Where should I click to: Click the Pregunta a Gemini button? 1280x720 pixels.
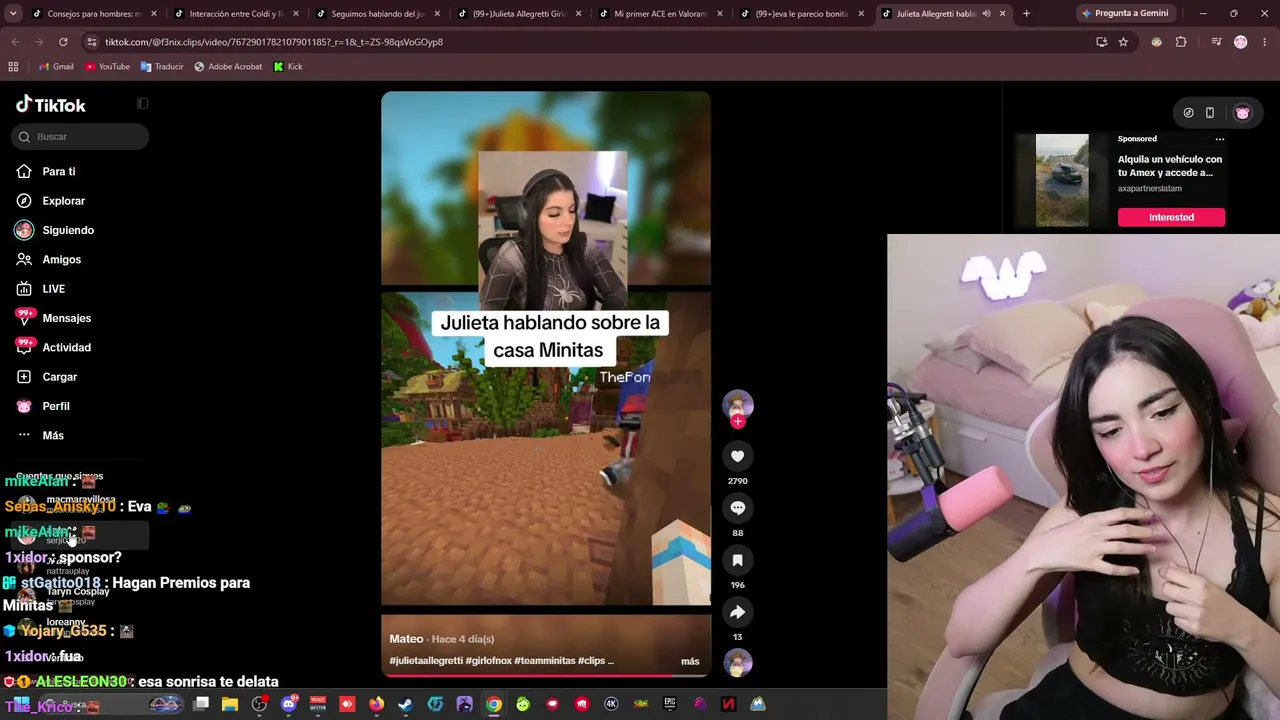click(1124, 14)
